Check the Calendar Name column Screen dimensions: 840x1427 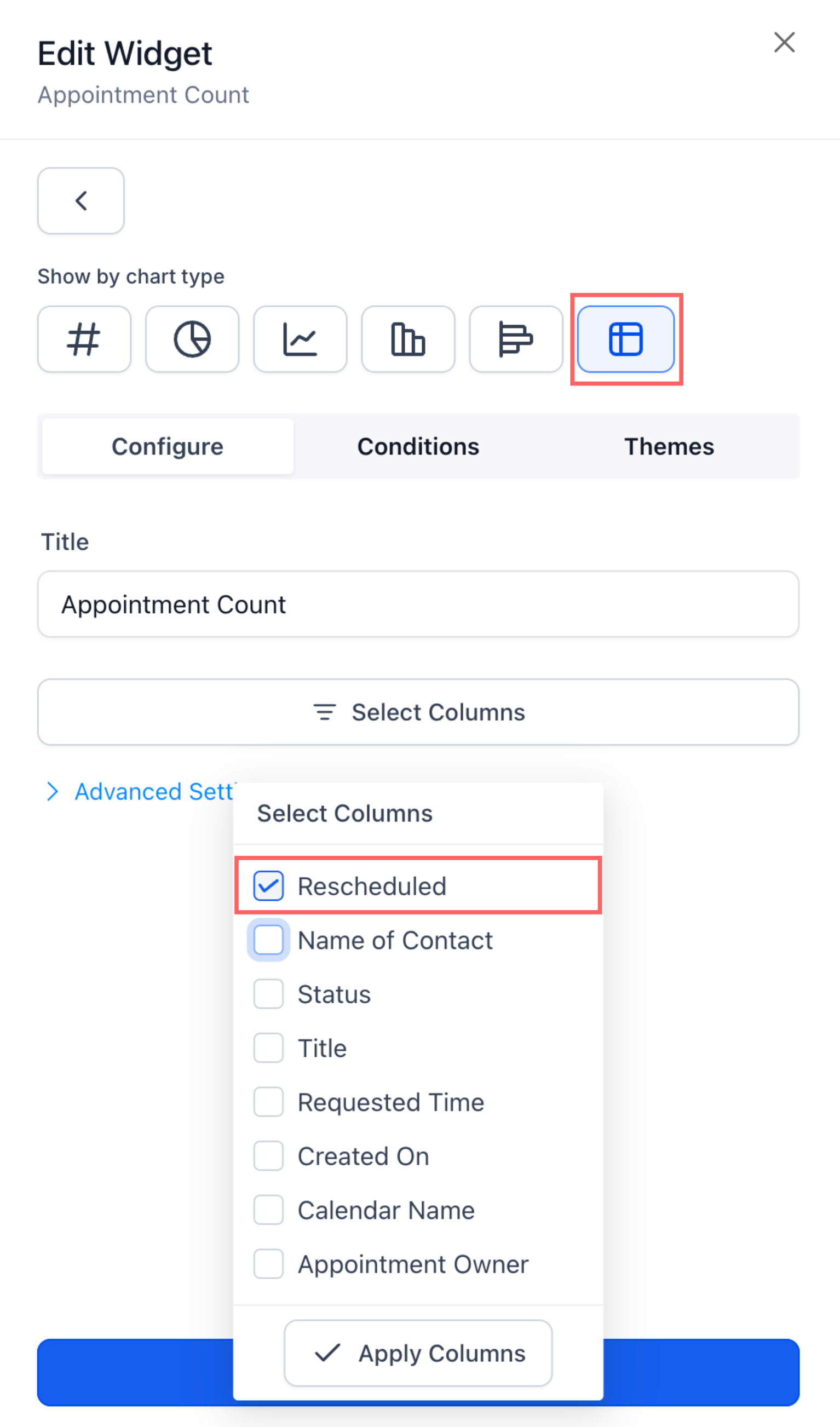coord(268,1210)
